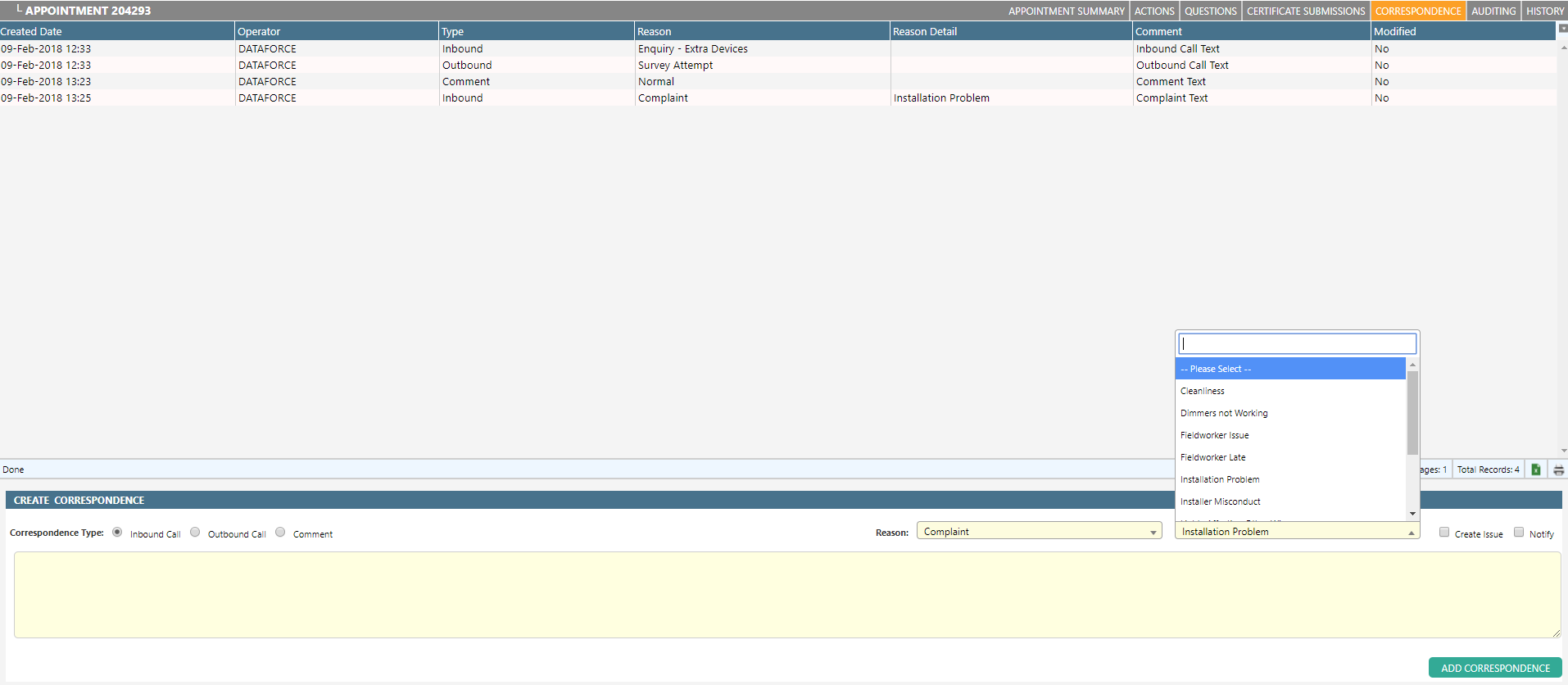Image resolution: width=1568 pixels, height=685 pixels.
Task: Open the grid column options arrow icon
Action: coord(1562,29)
